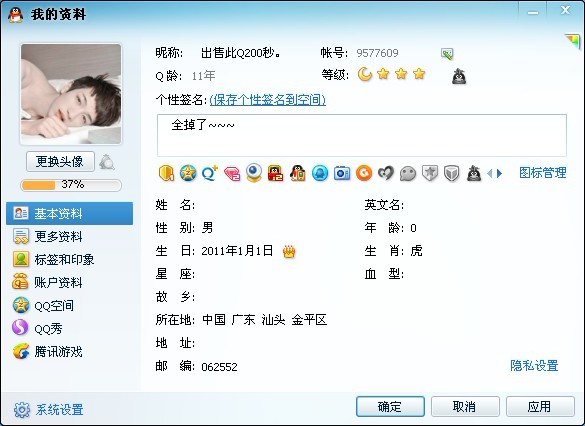585x426 pixels.
Task: Click the 更换头像 button
Action: click(x=60, y=162)
